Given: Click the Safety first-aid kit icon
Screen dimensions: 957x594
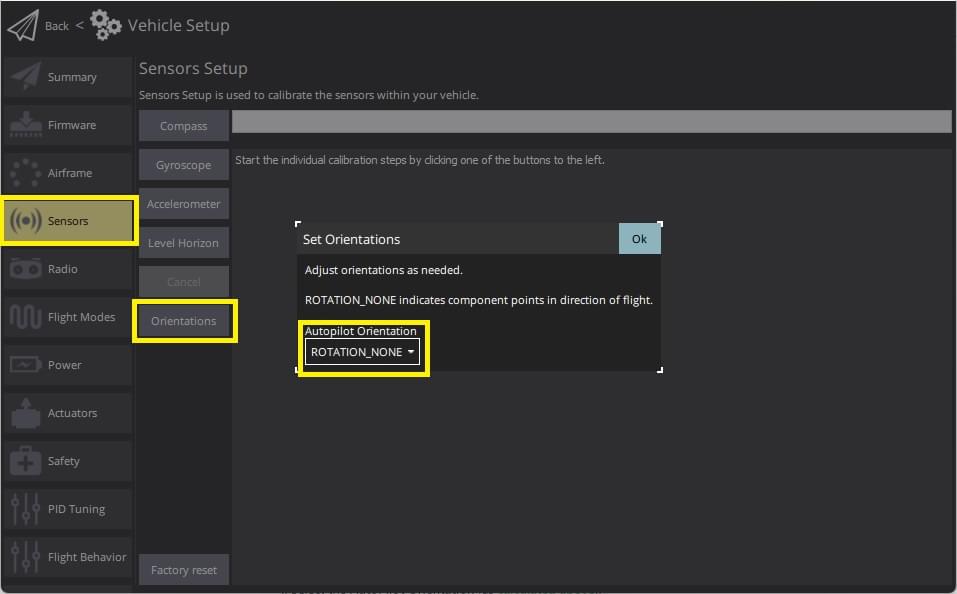Looking at the screenshot, I should 25,461.
